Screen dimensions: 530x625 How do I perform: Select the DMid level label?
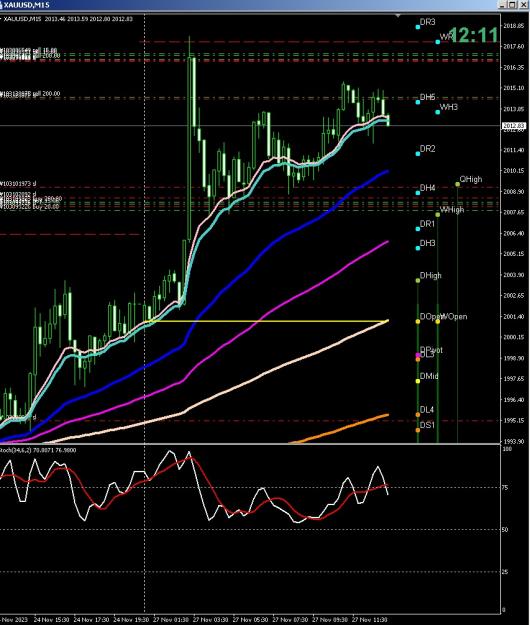pos(429,376)
